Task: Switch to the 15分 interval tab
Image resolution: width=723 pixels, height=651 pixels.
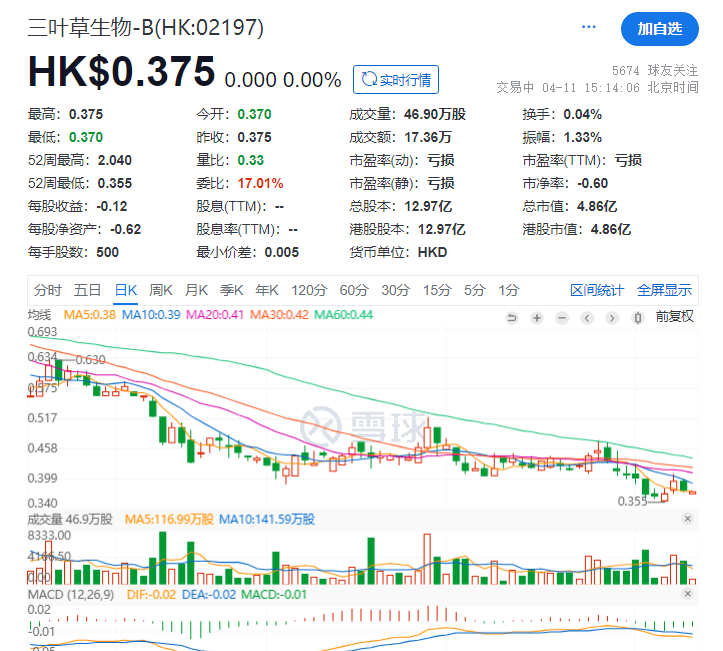Action: tap(437, 290)
